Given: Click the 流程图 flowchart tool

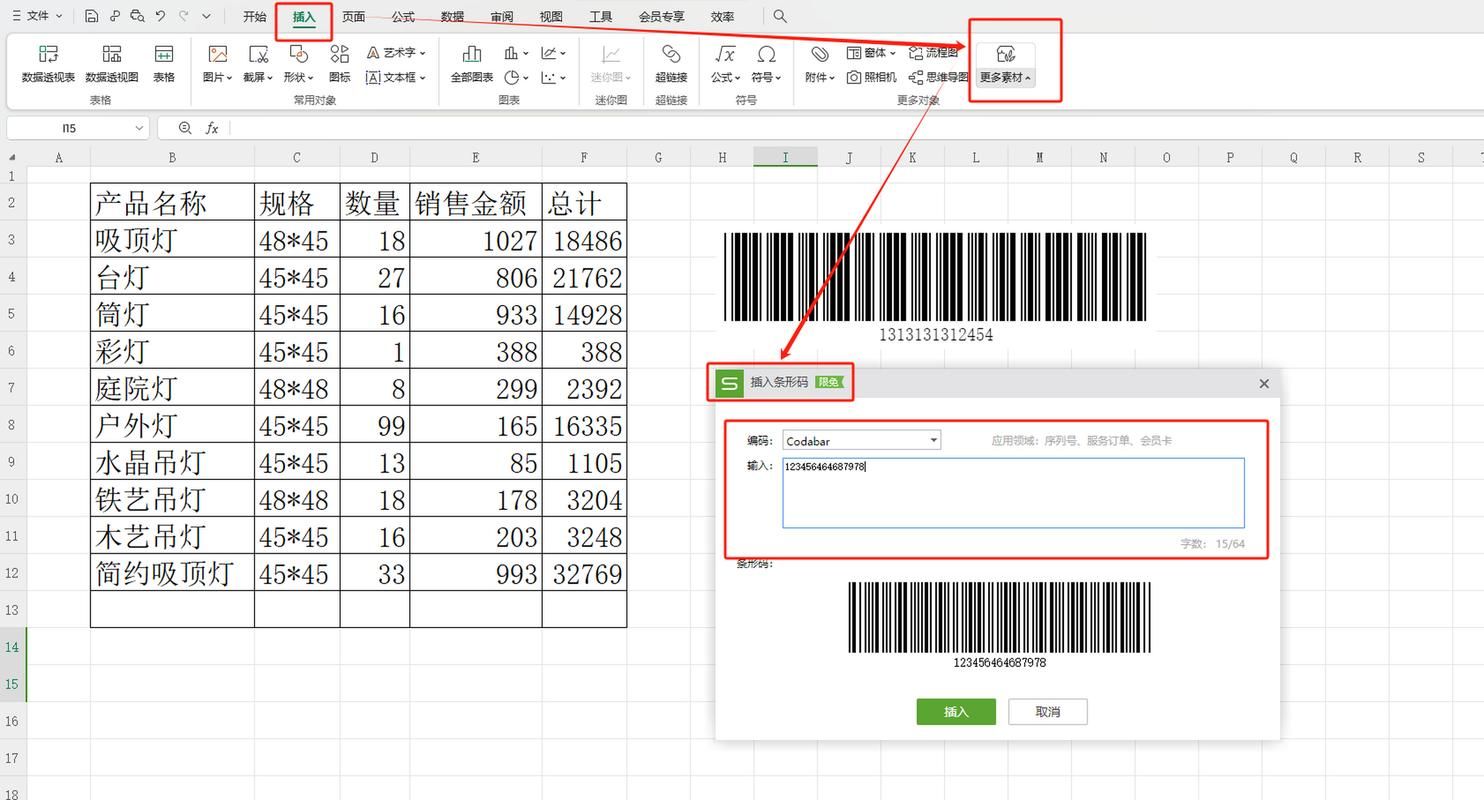Looking at the screenshot, I should click(x=933, y=52).
